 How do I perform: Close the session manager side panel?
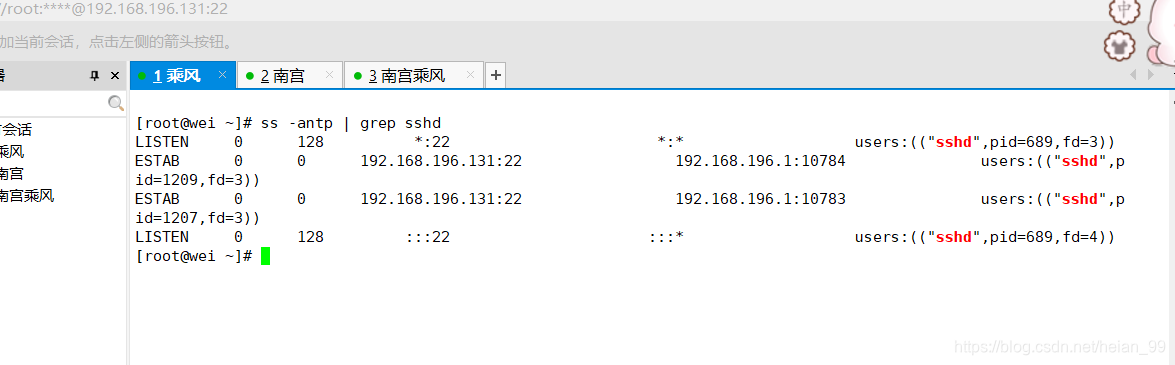[x=115, y=76]
